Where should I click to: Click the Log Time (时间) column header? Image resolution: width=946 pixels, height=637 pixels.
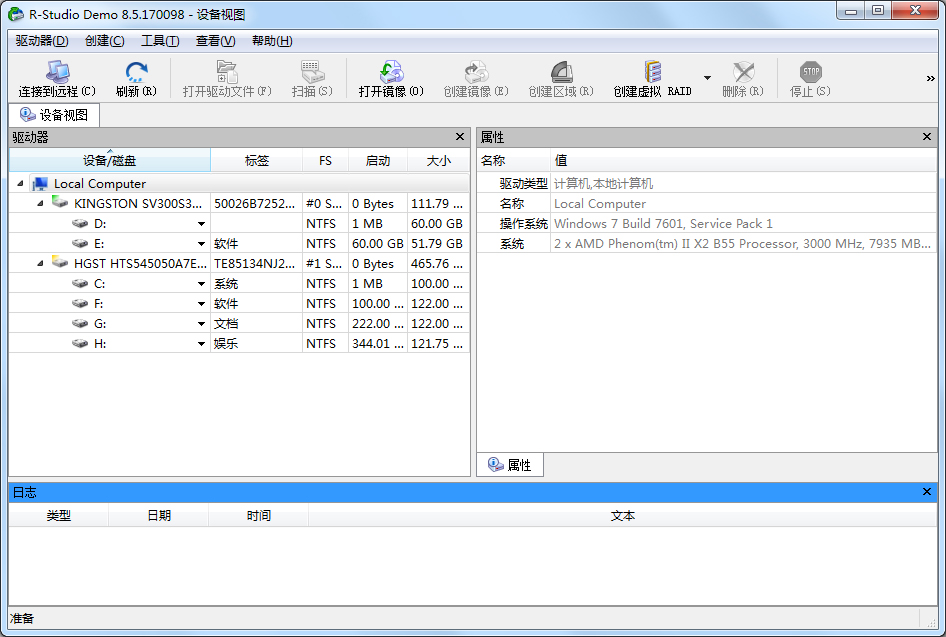click(258, 515)
